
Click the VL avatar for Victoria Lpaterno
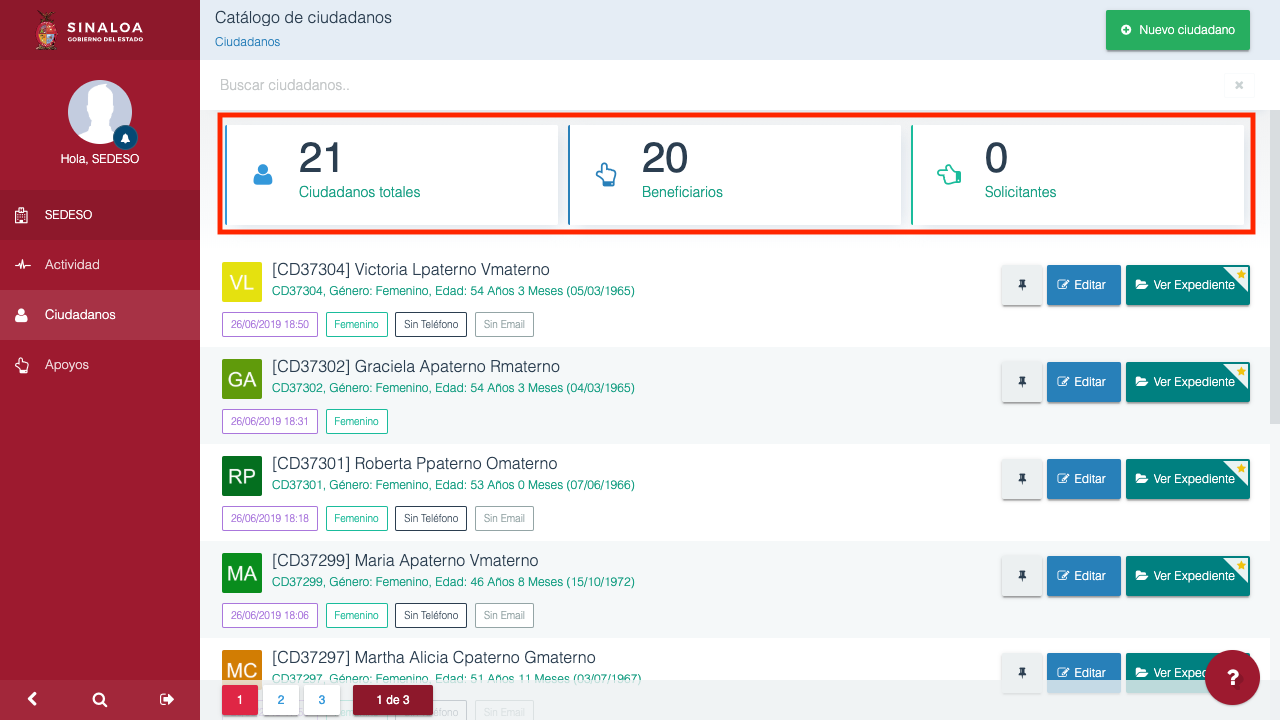click(x=242, y=282)
